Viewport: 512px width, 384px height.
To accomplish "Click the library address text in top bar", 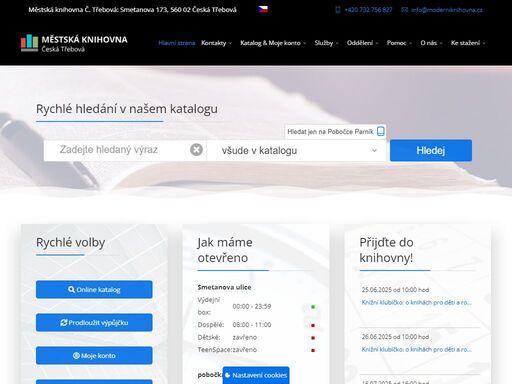I will tap(132, 10).
